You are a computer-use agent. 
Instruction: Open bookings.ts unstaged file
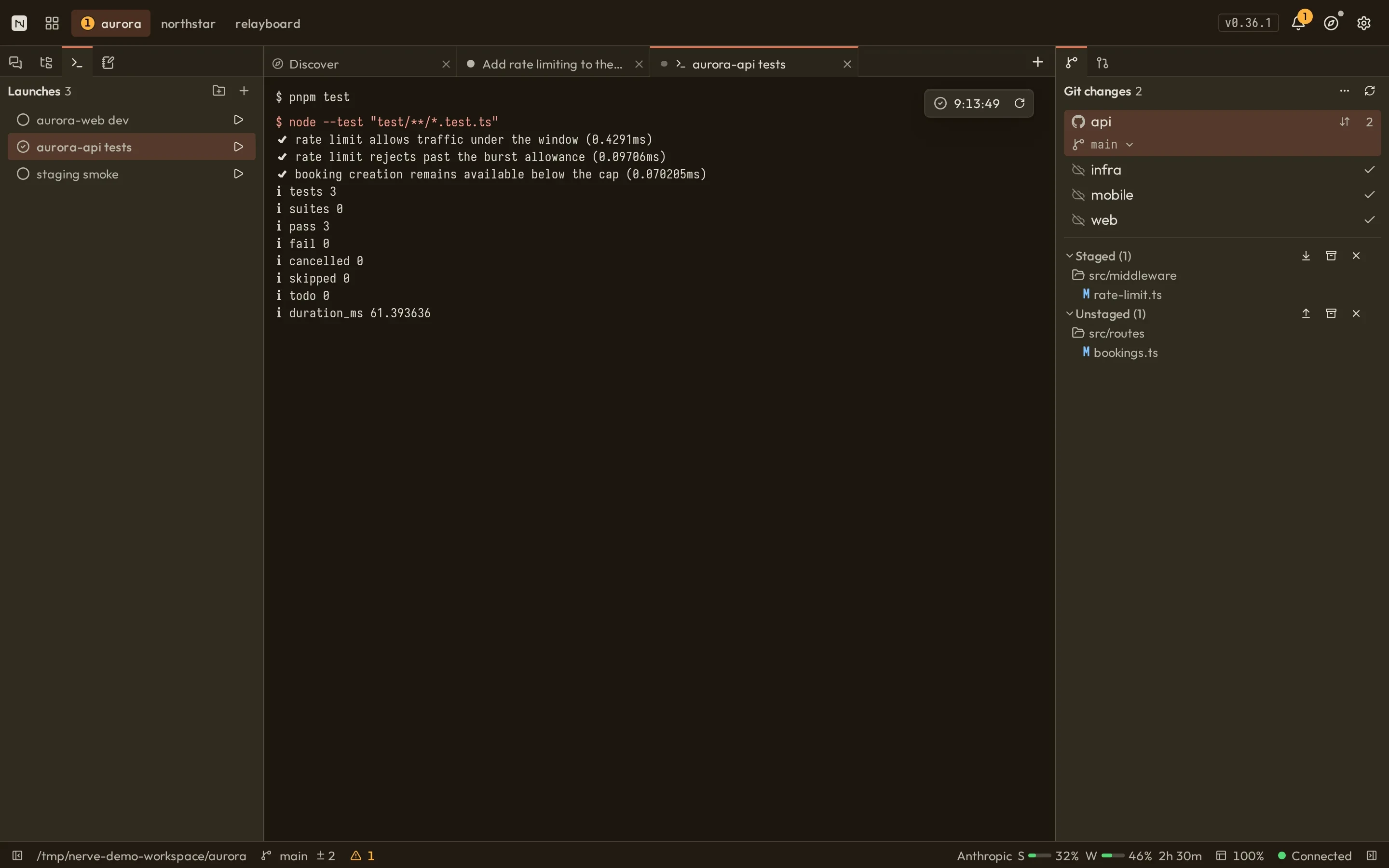tap(1120, 353)
